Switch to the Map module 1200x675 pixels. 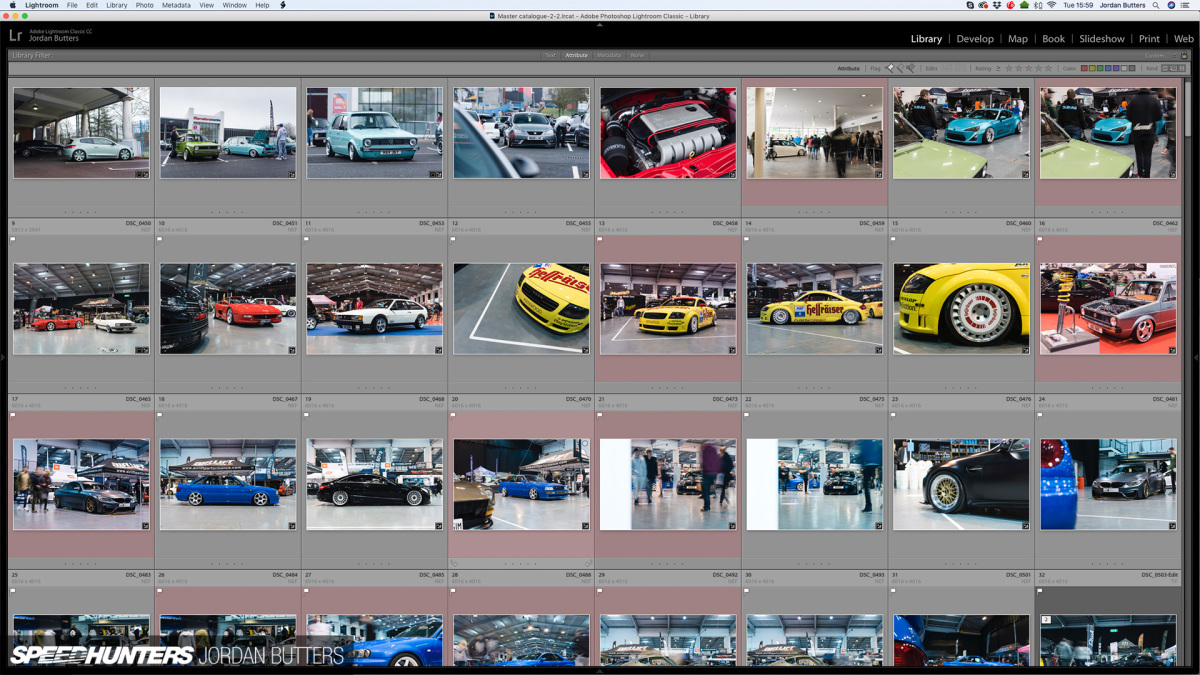click(1018, 39)
